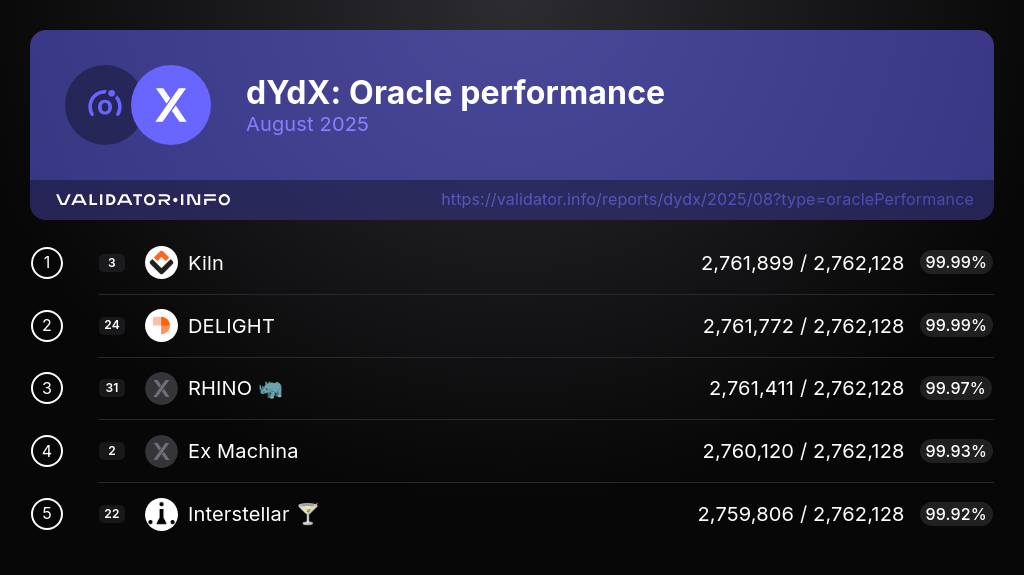The image size is (1024, 575).
Task: Click the Ex Machina validator placeholder icon
Action: (161, 451)
